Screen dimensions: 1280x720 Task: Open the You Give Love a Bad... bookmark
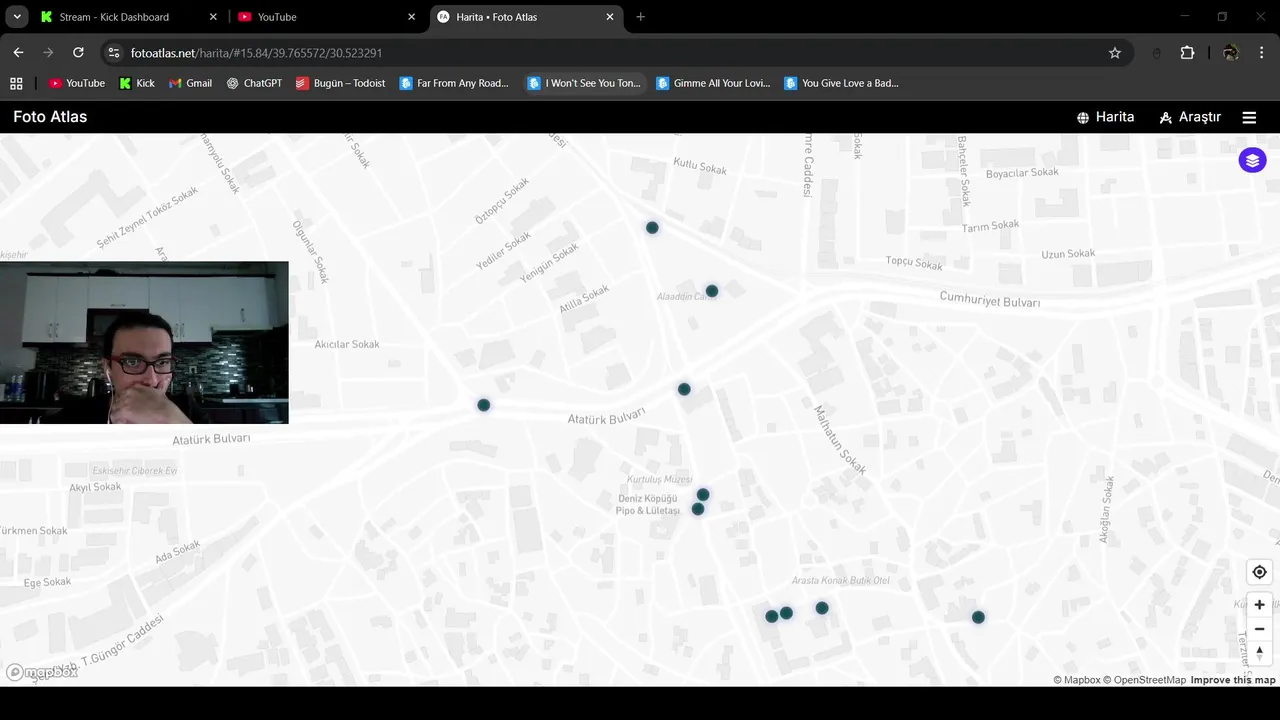point(841,83)
